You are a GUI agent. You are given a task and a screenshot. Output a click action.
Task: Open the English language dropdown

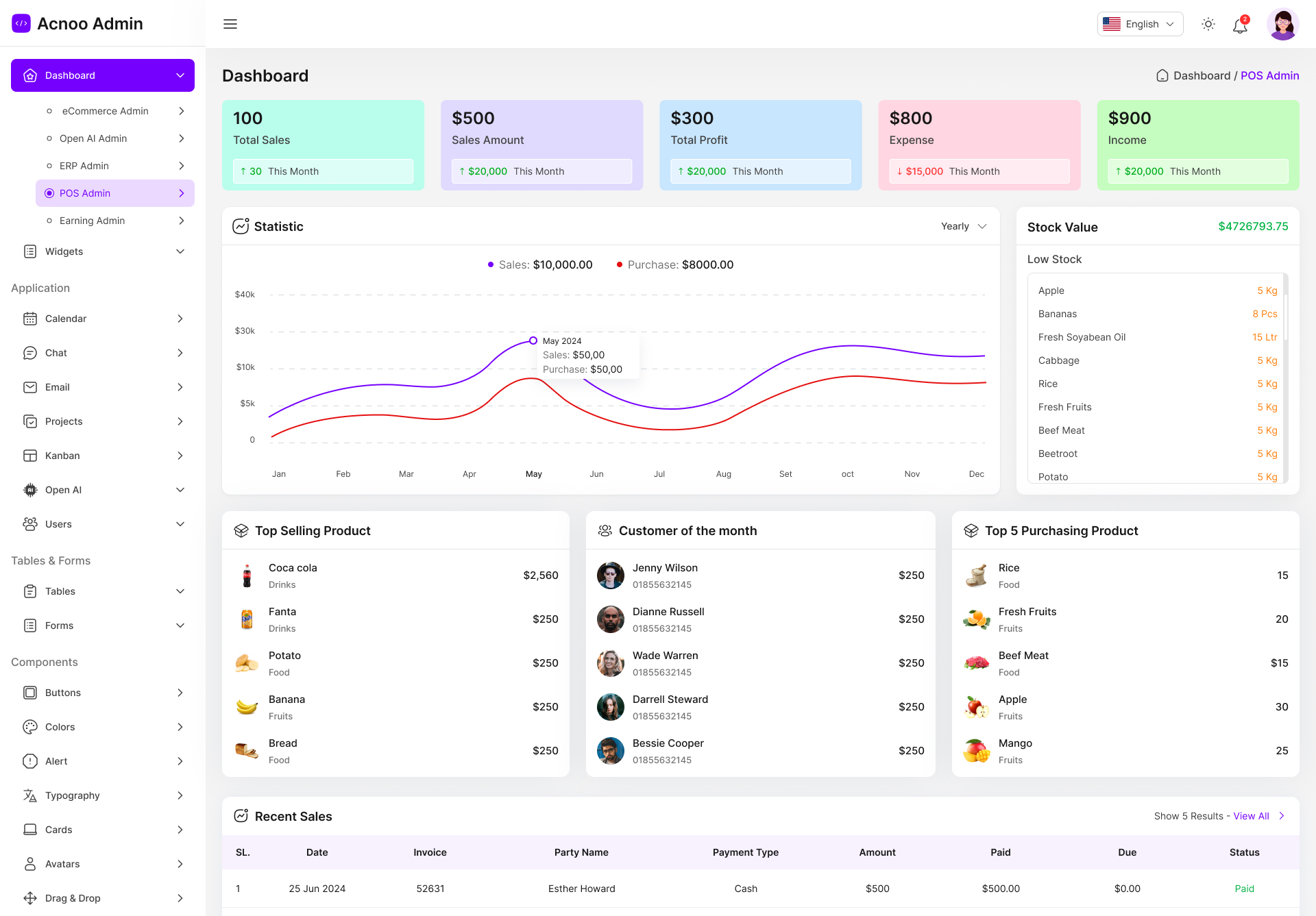click(1140, 24)
